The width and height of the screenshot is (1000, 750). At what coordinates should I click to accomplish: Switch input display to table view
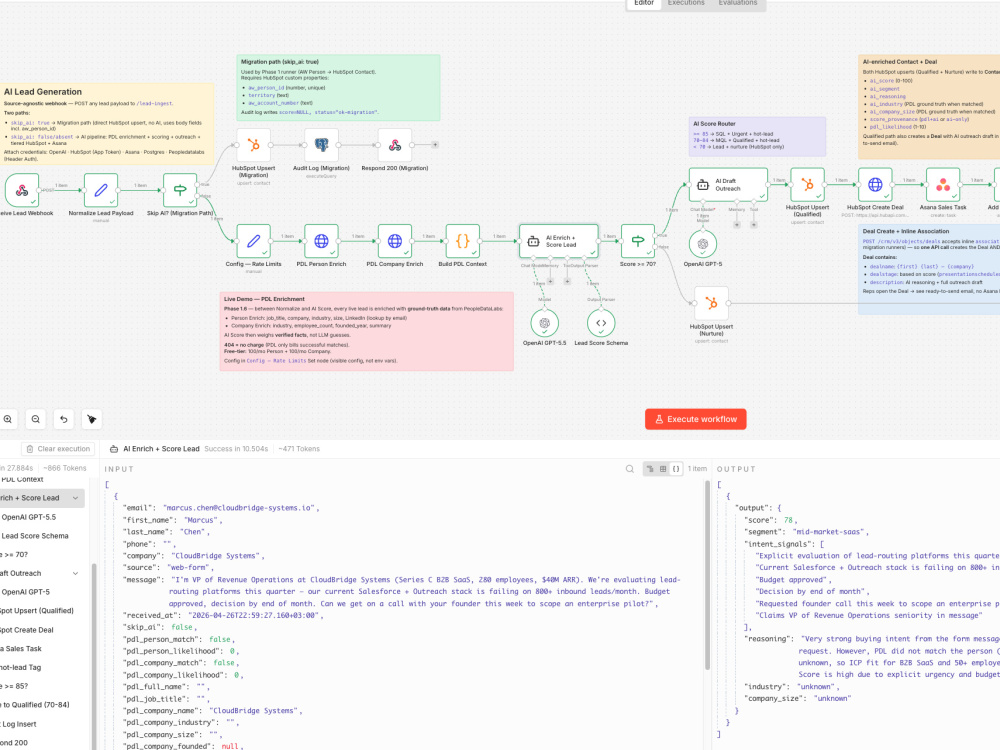coord(663,469)
